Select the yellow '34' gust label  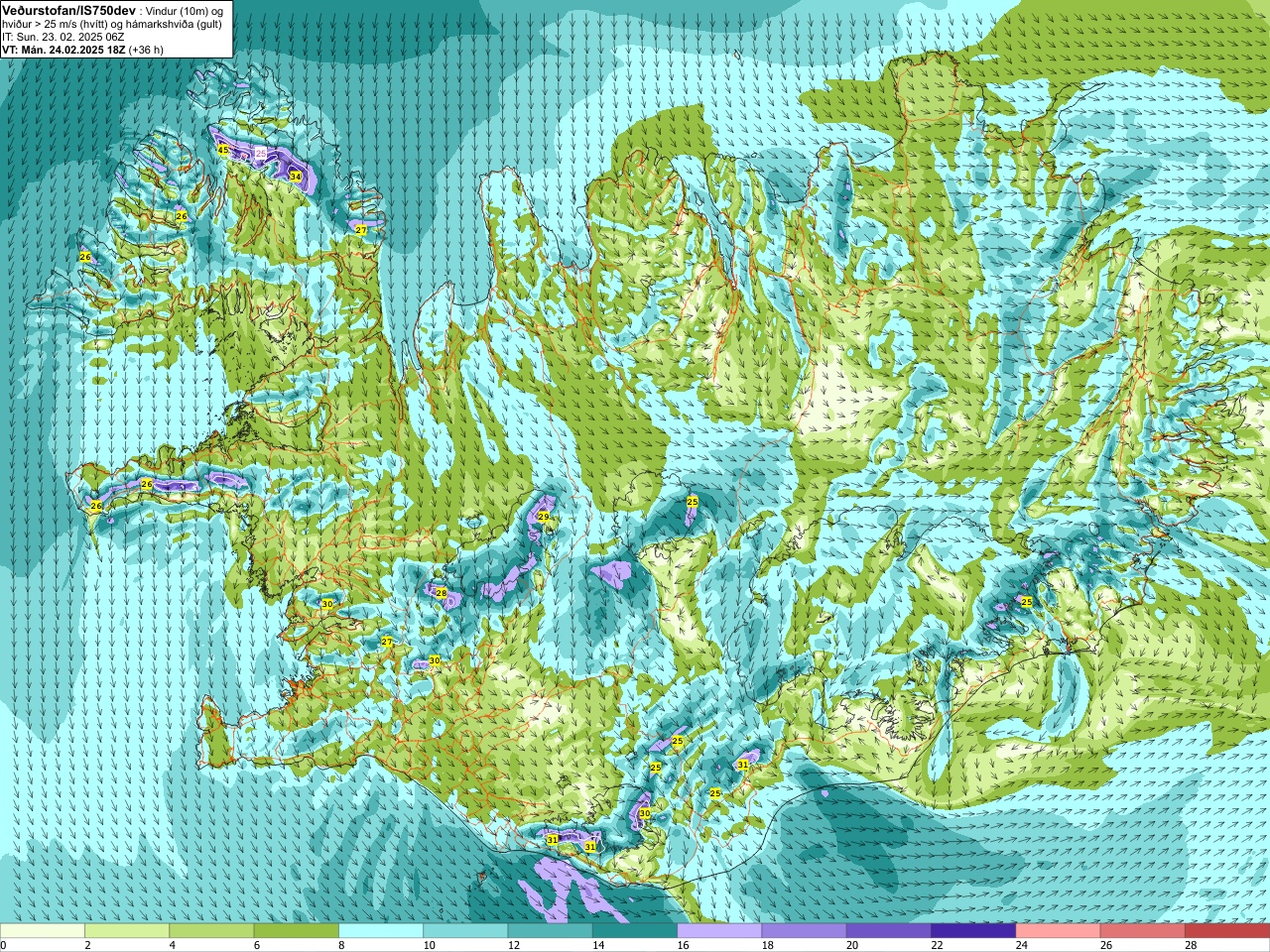tap(296, 177)
